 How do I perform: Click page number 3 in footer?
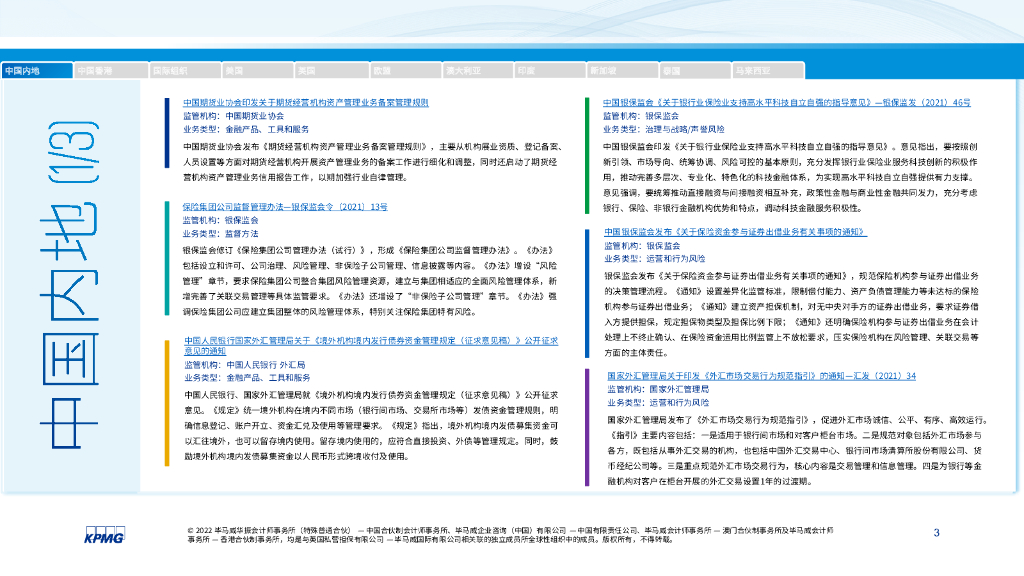936,533
